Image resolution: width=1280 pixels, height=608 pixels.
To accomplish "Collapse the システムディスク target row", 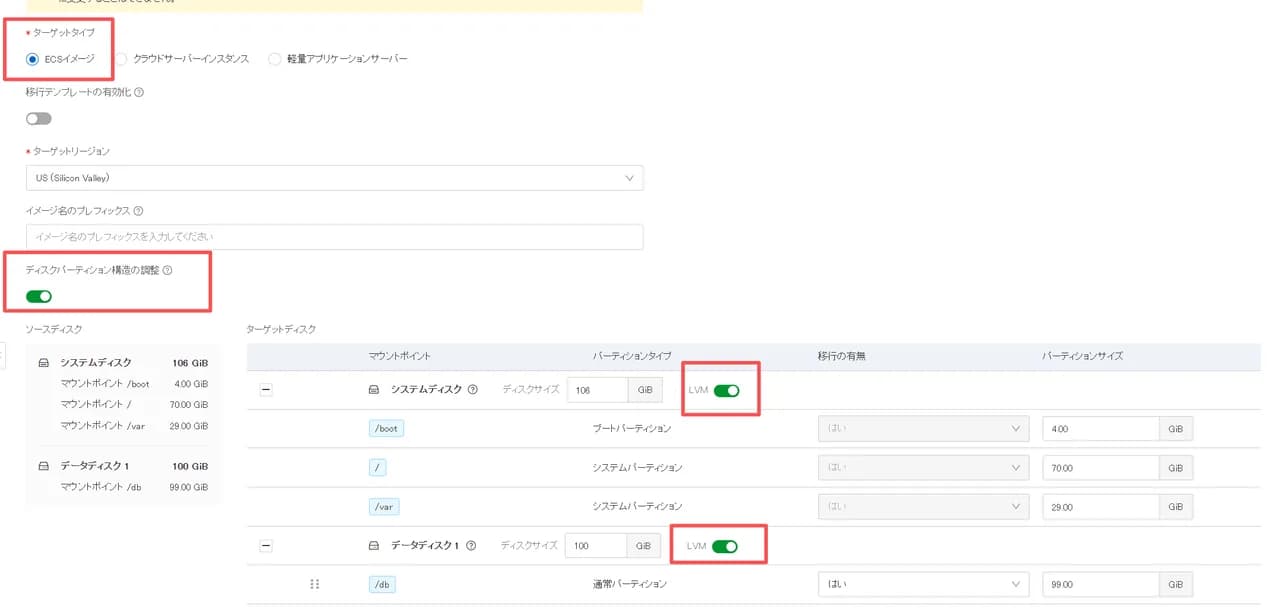I will click(x=266, y=390).
